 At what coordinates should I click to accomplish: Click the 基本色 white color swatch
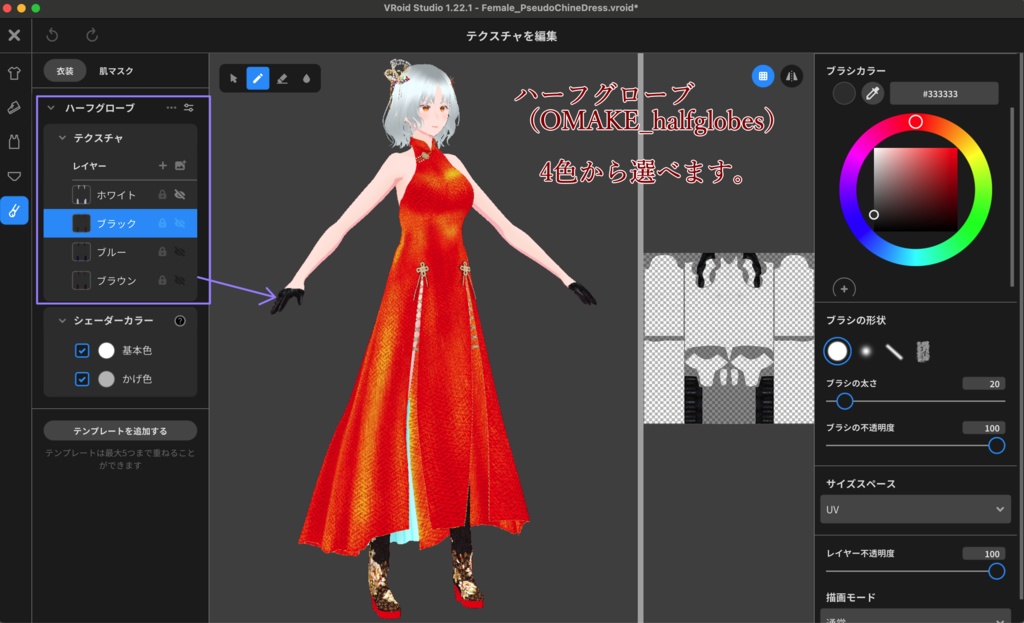[x=106, y=351]
